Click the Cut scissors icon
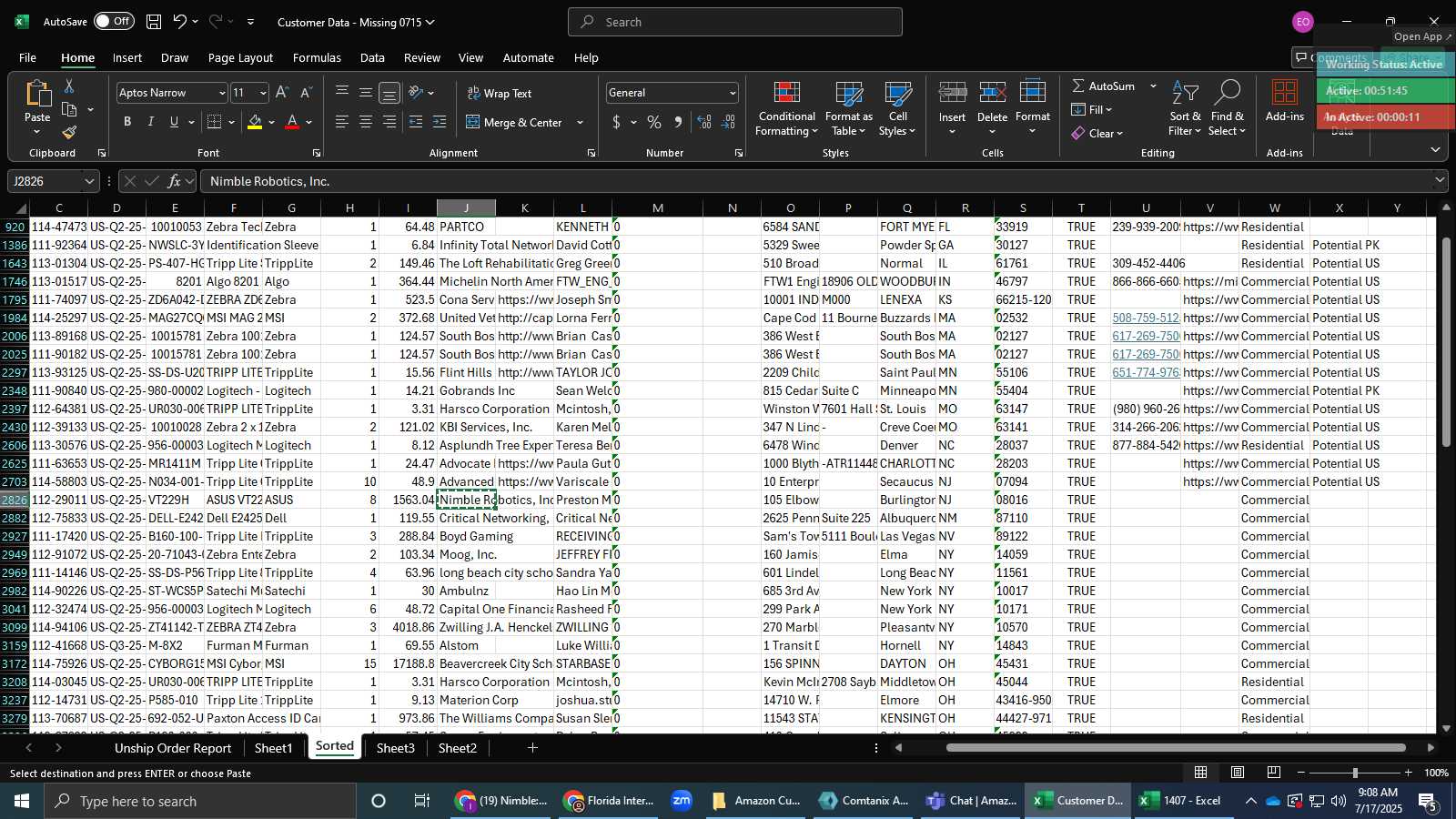Viewport: 1456px width, 819px height. pyautogui.click(x=69, y=86)
